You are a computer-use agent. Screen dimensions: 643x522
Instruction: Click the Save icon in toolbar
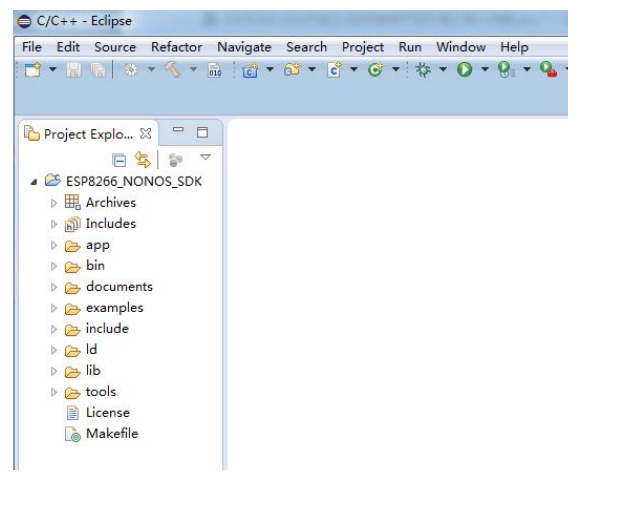[x=74, y=70]
